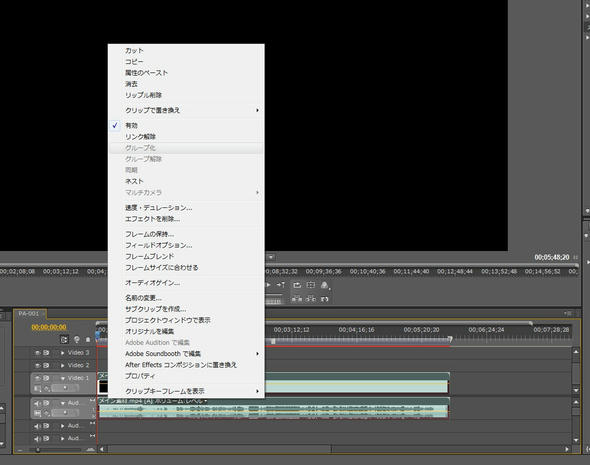Switch to the PA-001 sequence tab
Image resolution: width=590 pixels, height=465 pixels.
(x=29, y=313)
